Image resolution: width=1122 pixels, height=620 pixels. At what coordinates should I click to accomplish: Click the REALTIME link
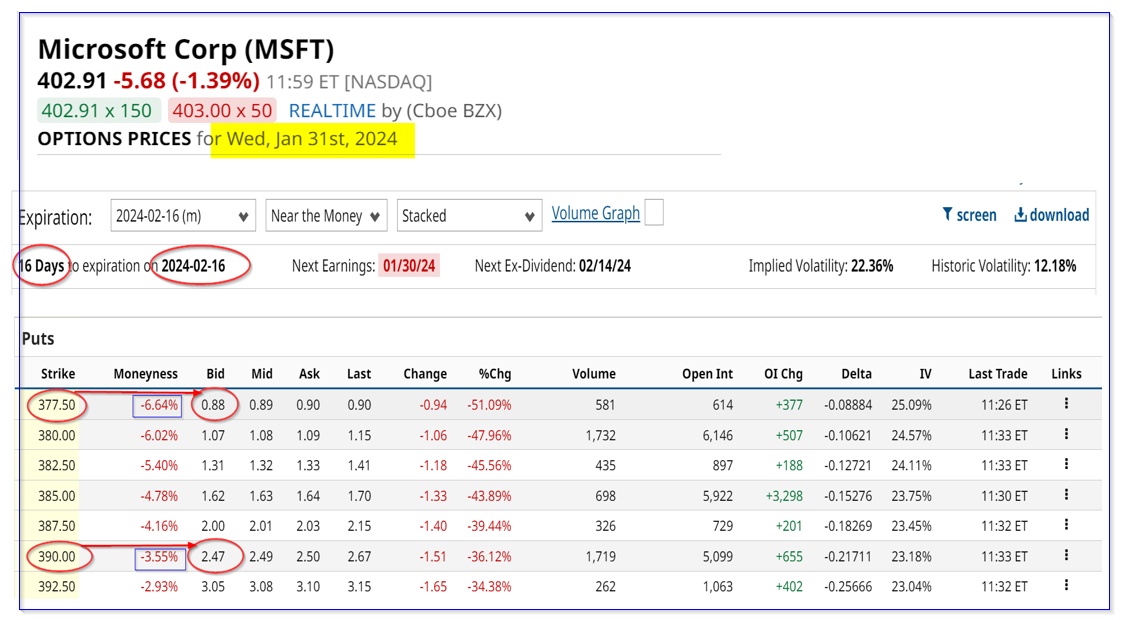coord(332,111)
